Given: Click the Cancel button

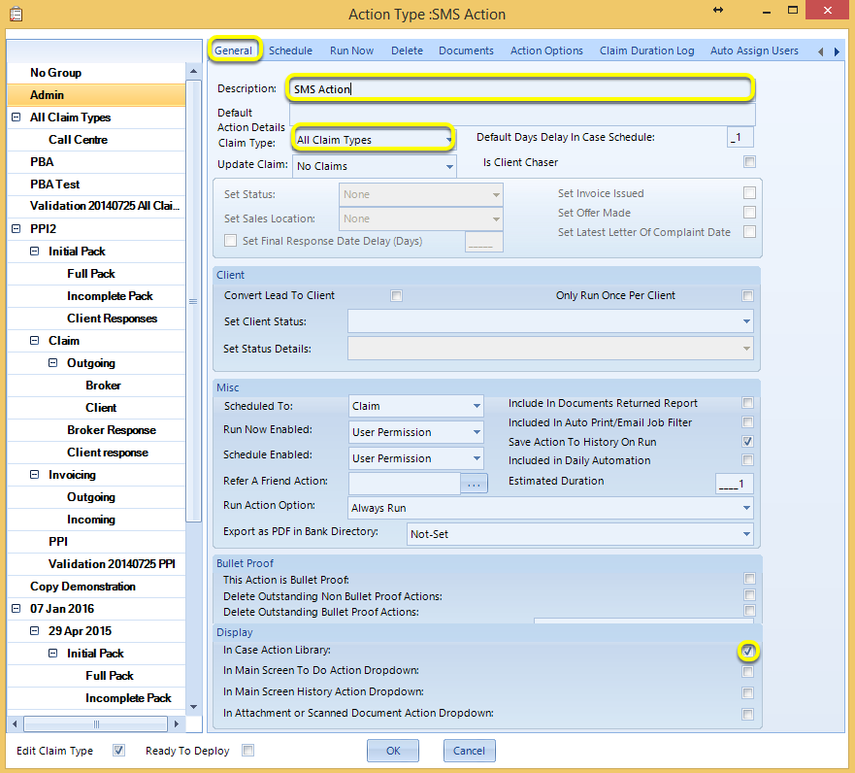Looking at the screenshot, I should point(469,751).
